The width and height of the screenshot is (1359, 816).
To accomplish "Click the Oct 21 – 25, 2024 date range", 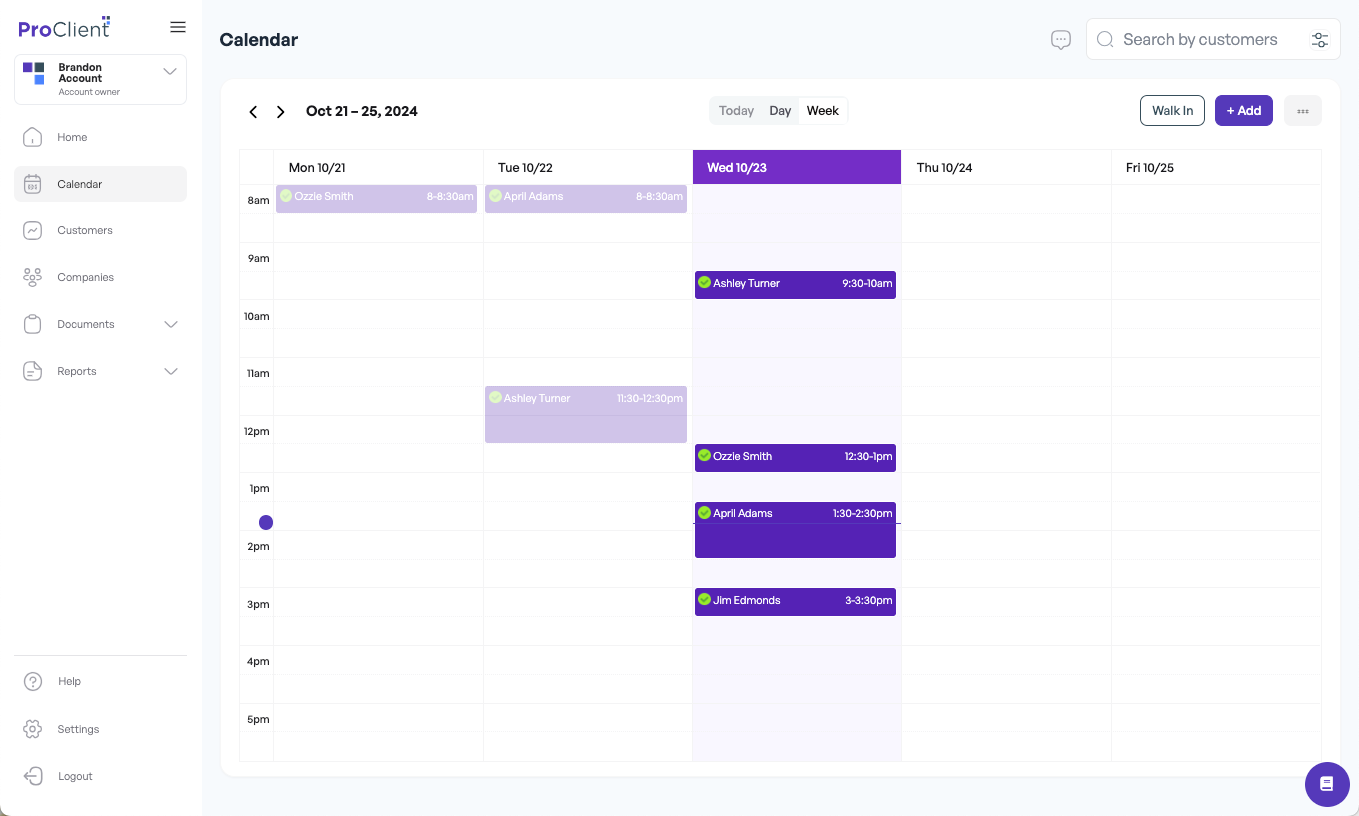I will click(x=362, y=111).
